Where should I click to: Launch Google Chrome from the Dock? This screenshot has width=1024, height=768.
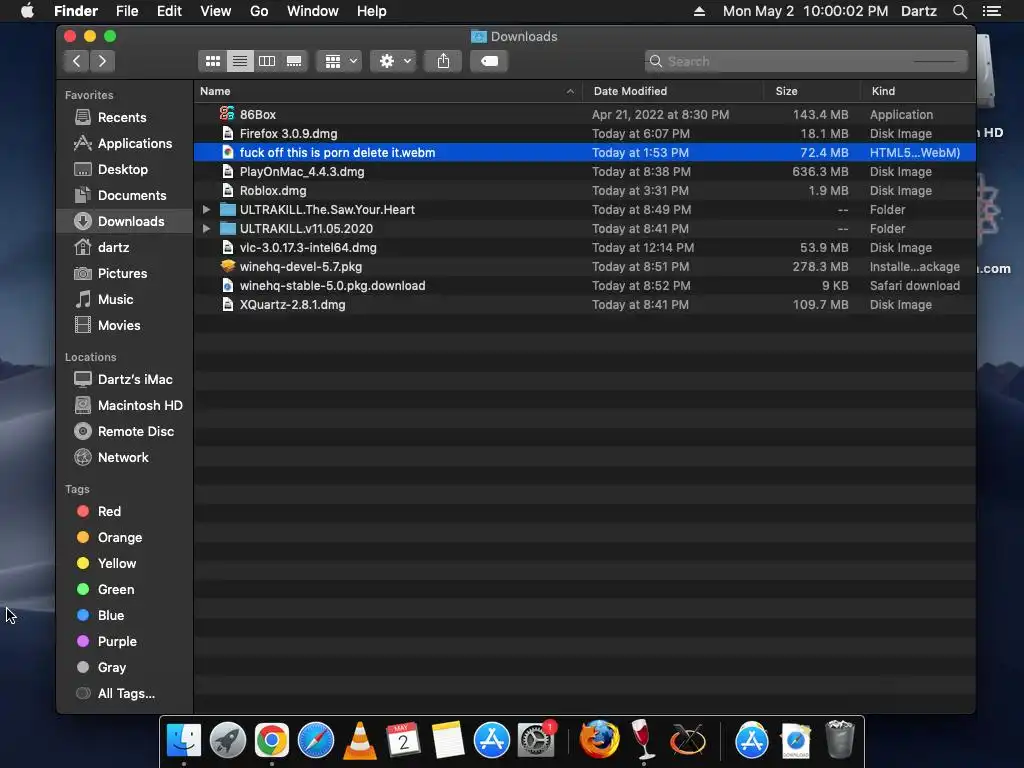[272, 741]
